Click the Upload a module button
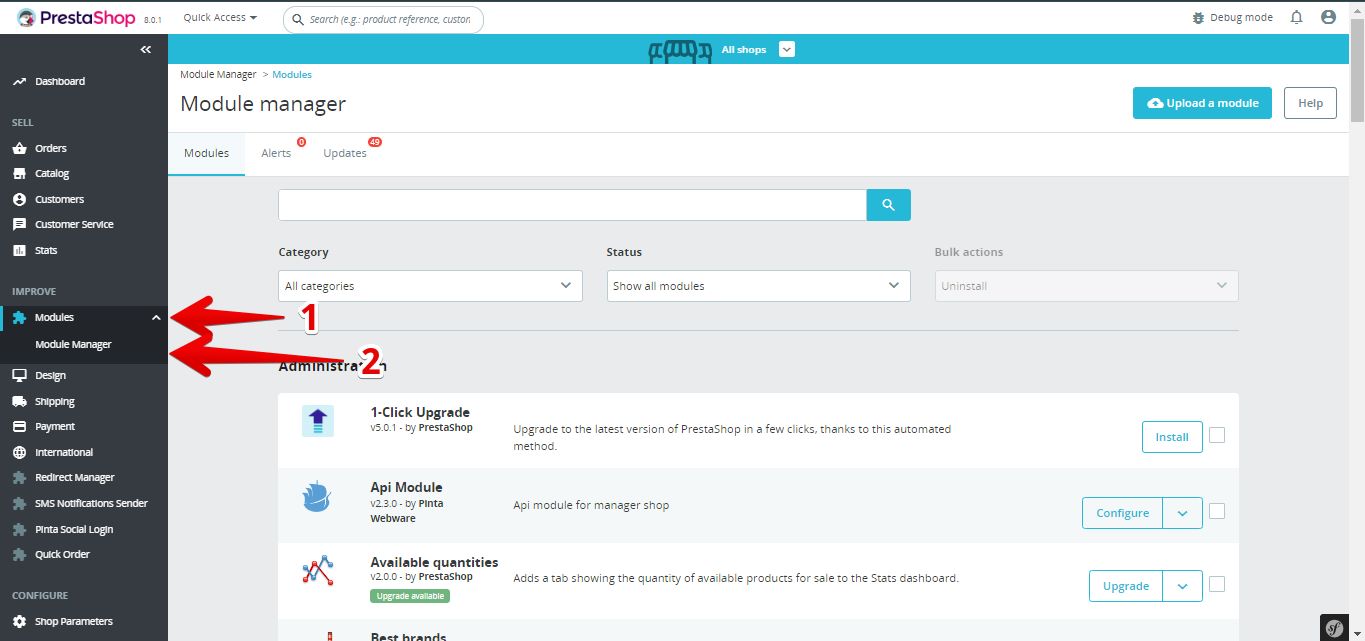The image size is (1365, 641). pyautogui.click(x=1202, y=103)
